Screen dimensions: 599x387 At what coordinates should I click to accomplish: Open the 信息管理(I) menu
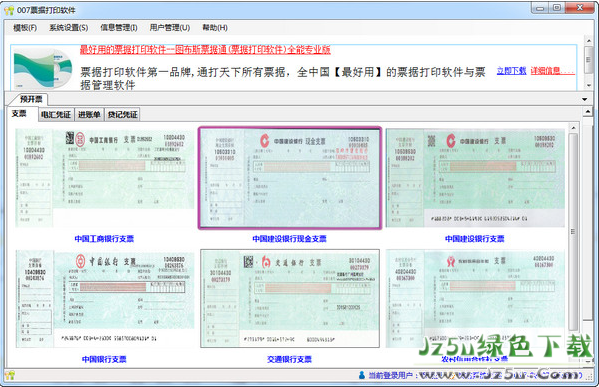(x=119, y=28)
